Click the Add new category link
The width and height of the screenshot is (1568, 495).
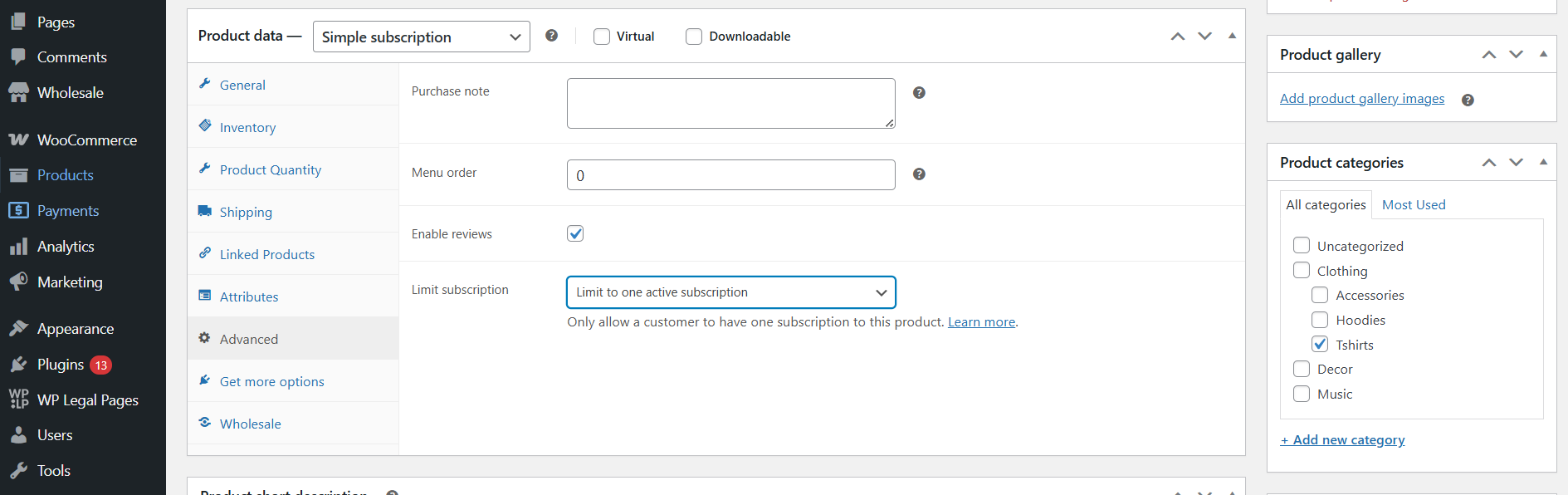(1342, 440)
